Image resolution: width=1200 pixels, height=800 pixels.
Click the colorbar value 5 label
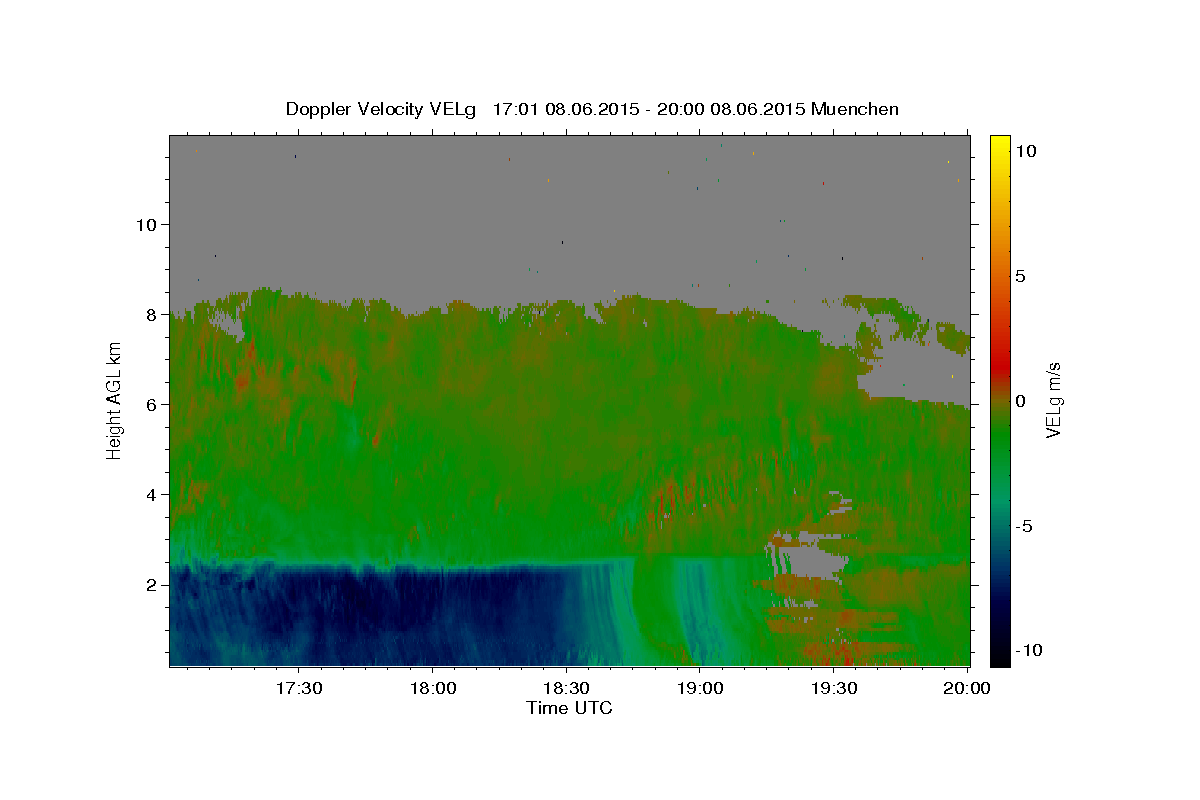1021,275
